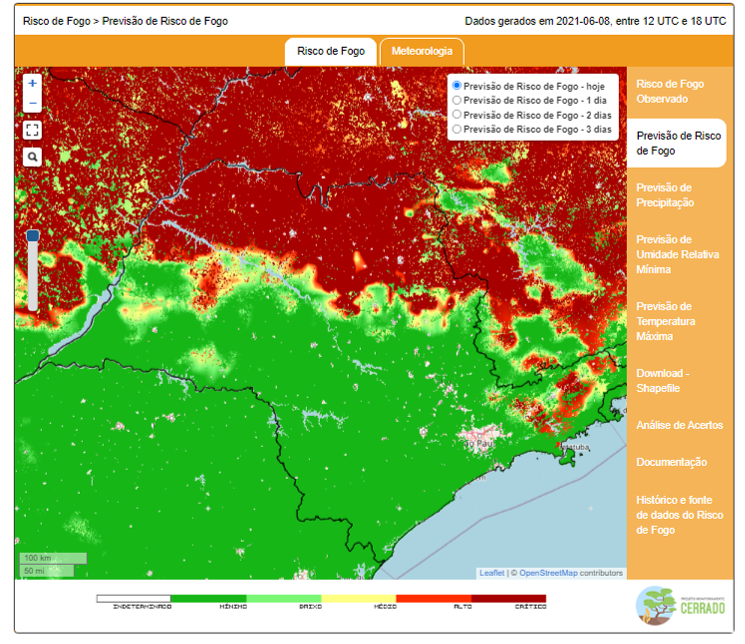Open the map search magnifier icon
The height and width of the screenshot is (644, 745).
[x=32, y=157]
